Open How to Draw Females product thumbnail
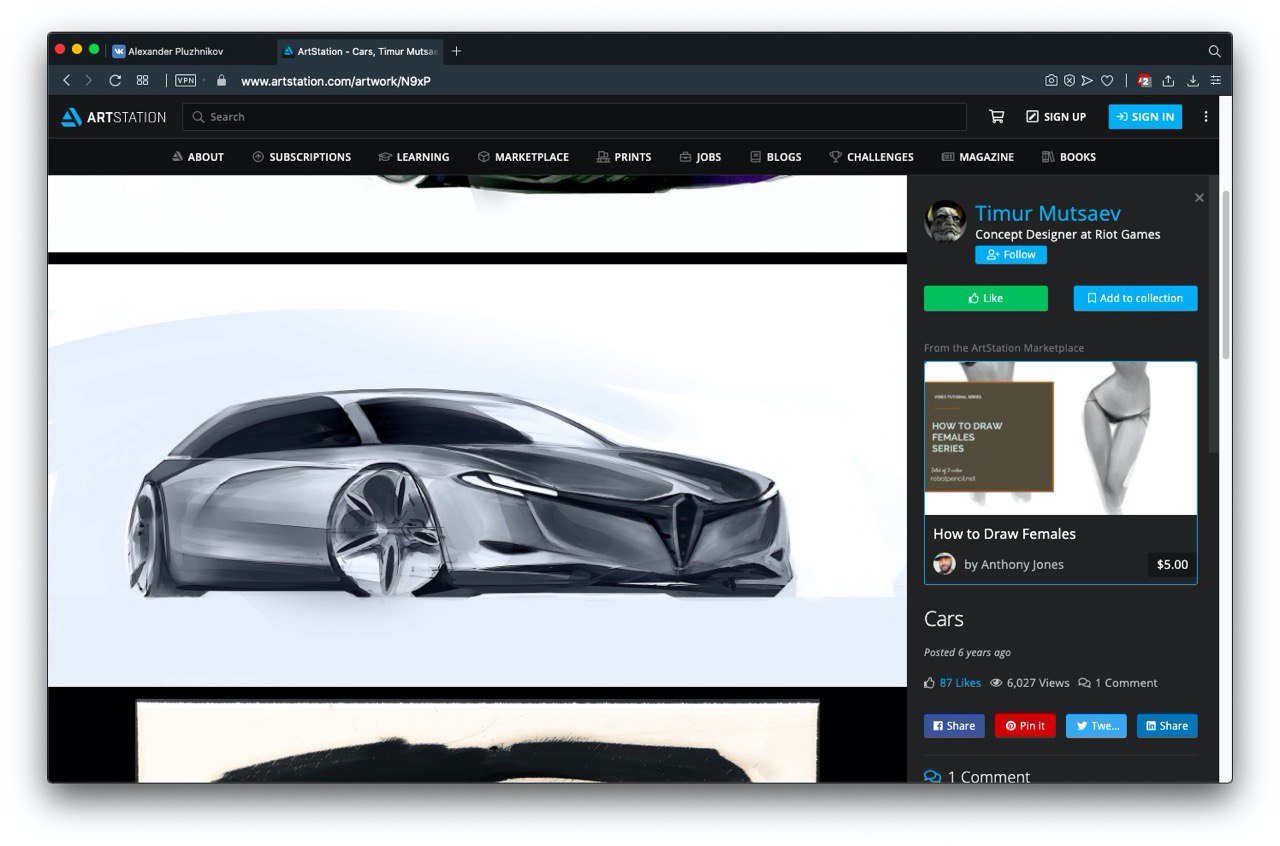1280x846 pixels. [x=1060, y=438]
